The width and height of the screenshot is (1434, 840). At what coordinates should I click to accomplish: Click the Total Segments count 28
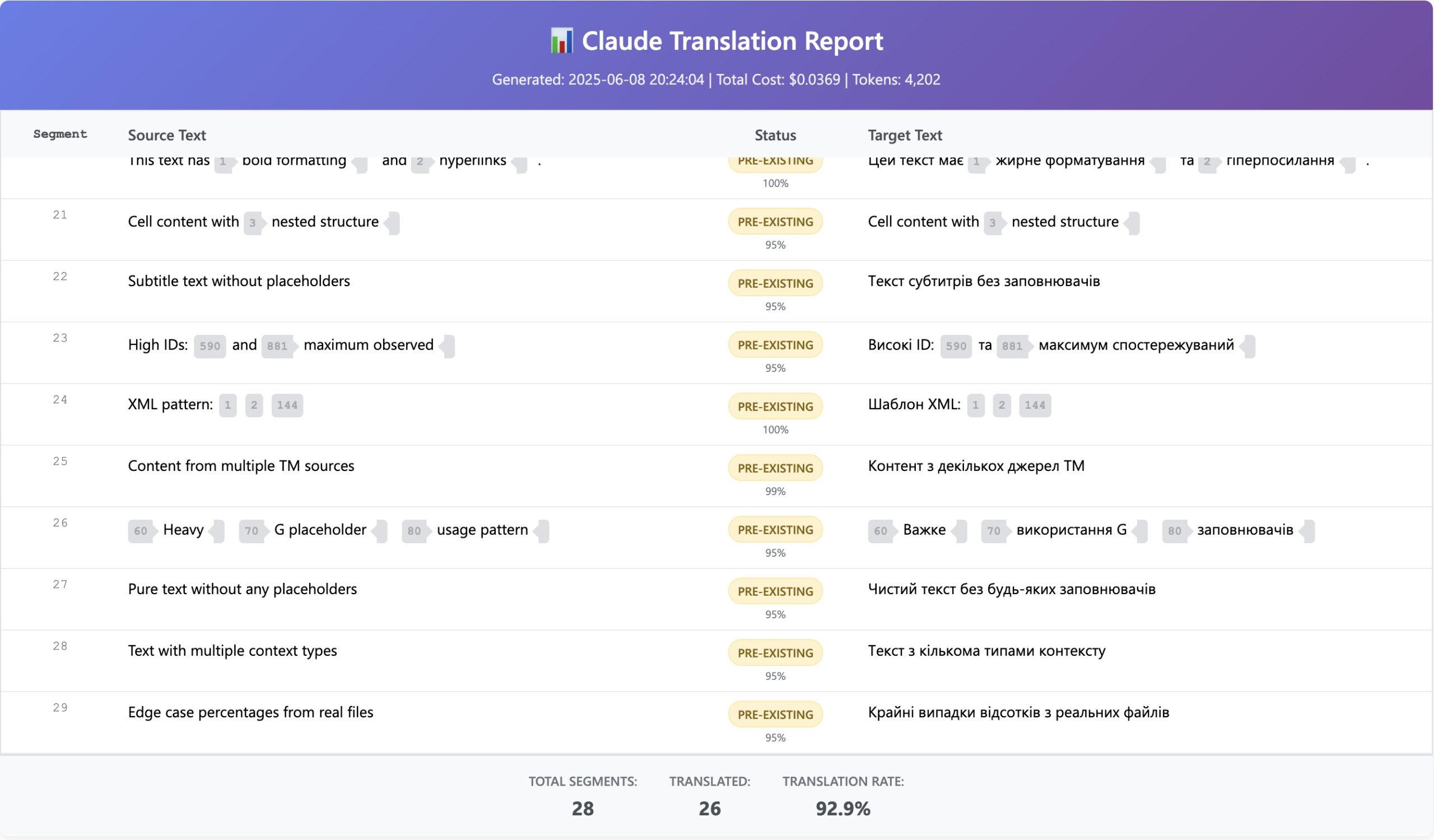[582, 808]
